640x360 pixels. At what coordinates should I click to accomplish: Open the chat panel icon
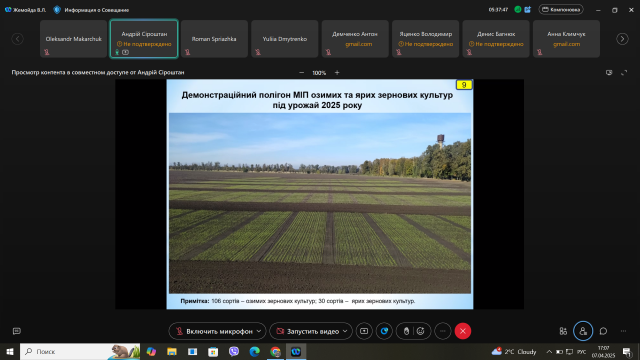click(x=603, y=331)
